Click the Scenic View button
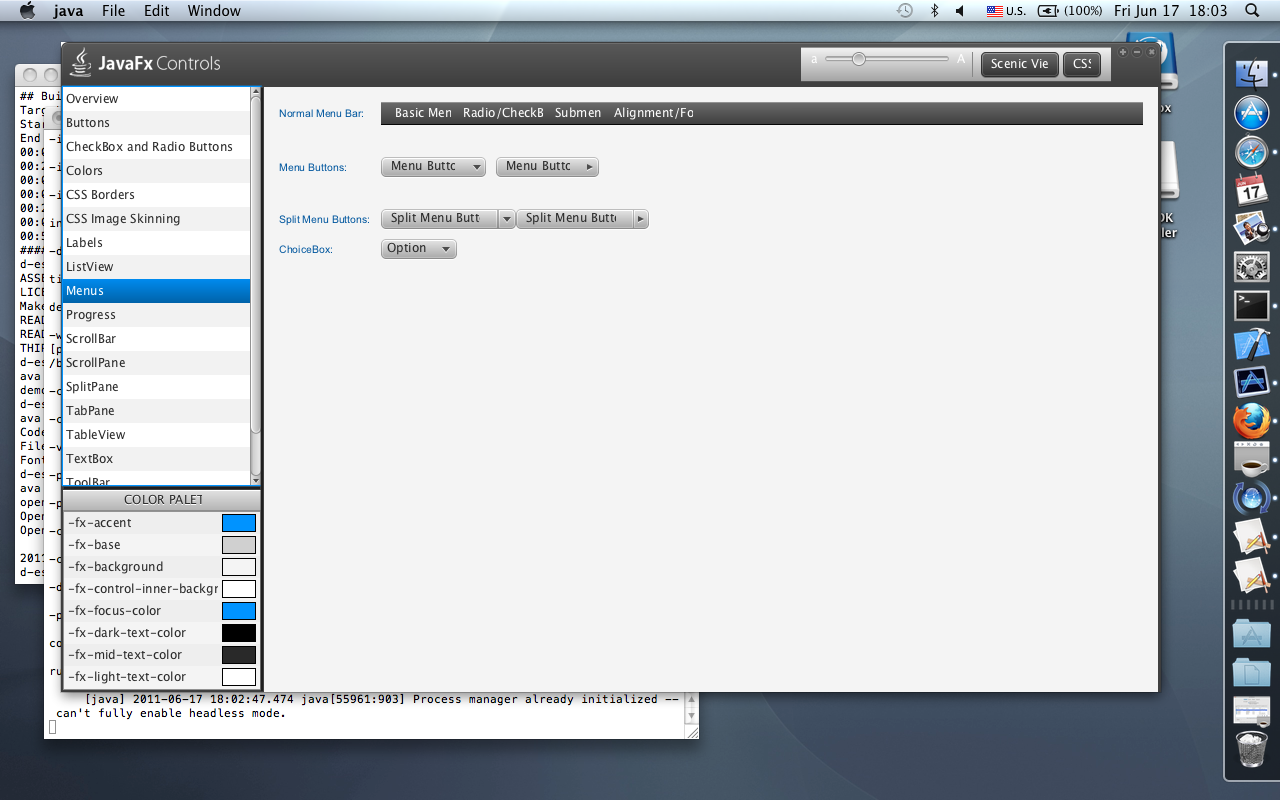The image size is (1280, 800). pos(1019,64)
